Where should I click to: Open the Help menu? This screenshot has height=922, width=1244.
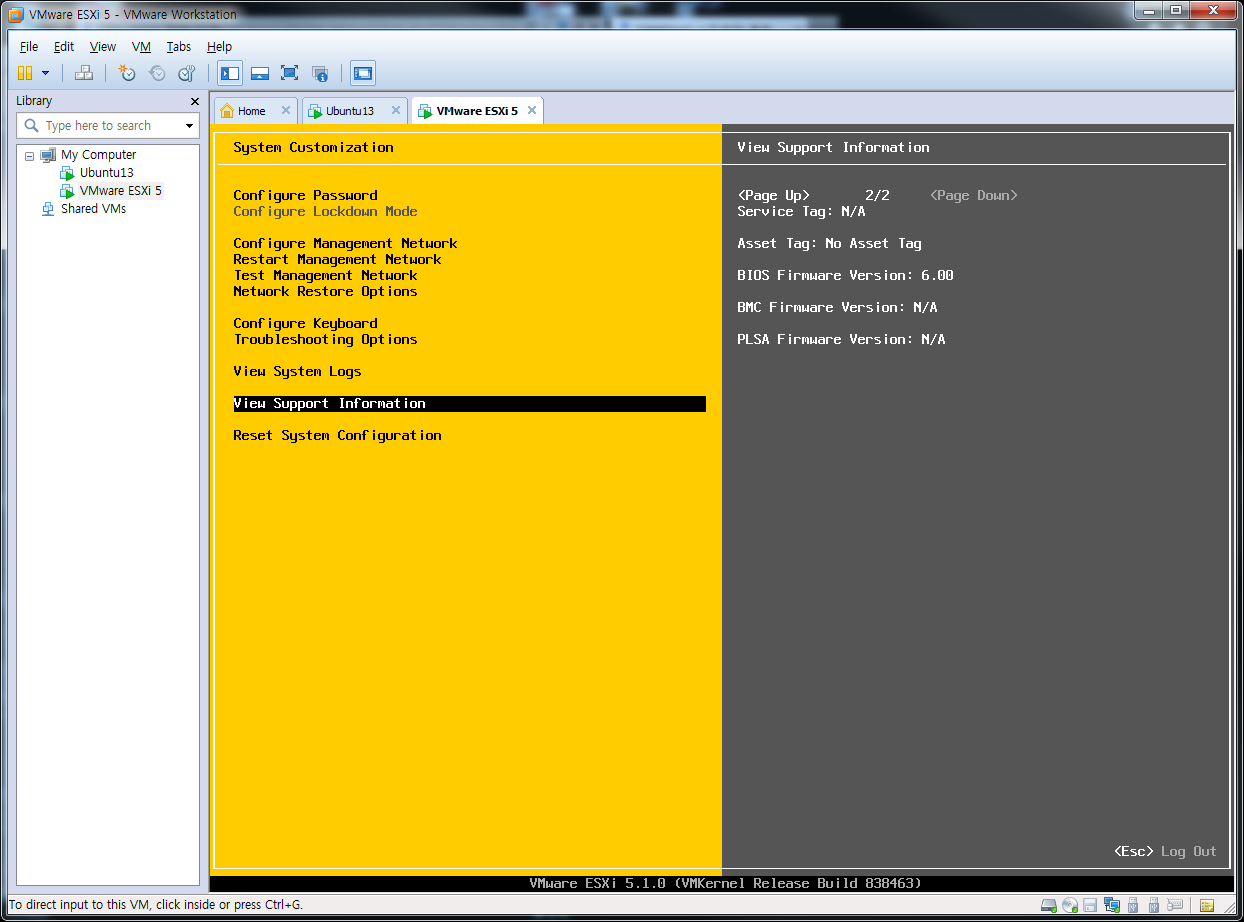coord(219,46)
